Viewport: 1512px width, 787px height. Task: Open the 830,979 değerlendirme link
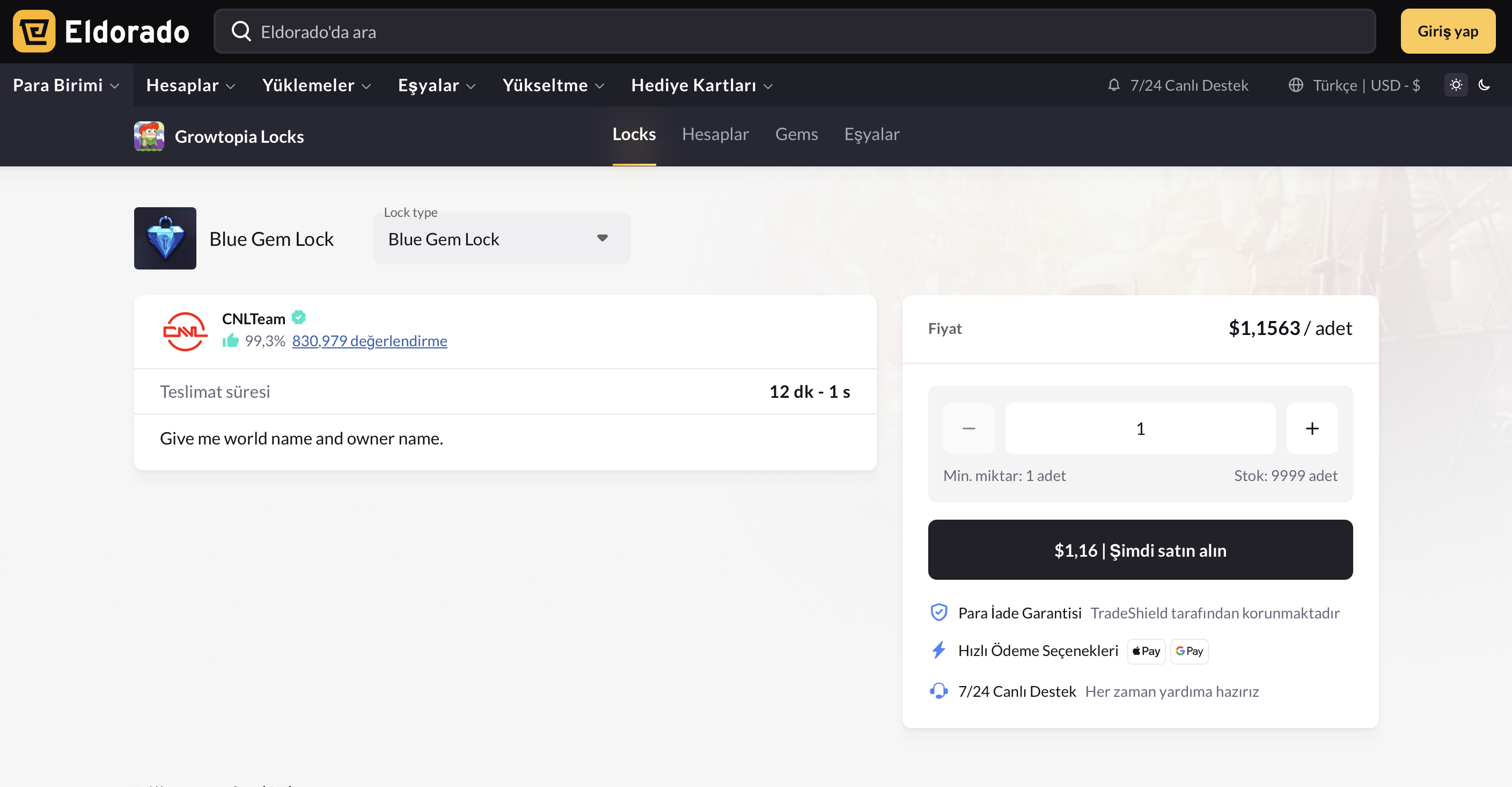pyautogui.click(x=369, y=341)
